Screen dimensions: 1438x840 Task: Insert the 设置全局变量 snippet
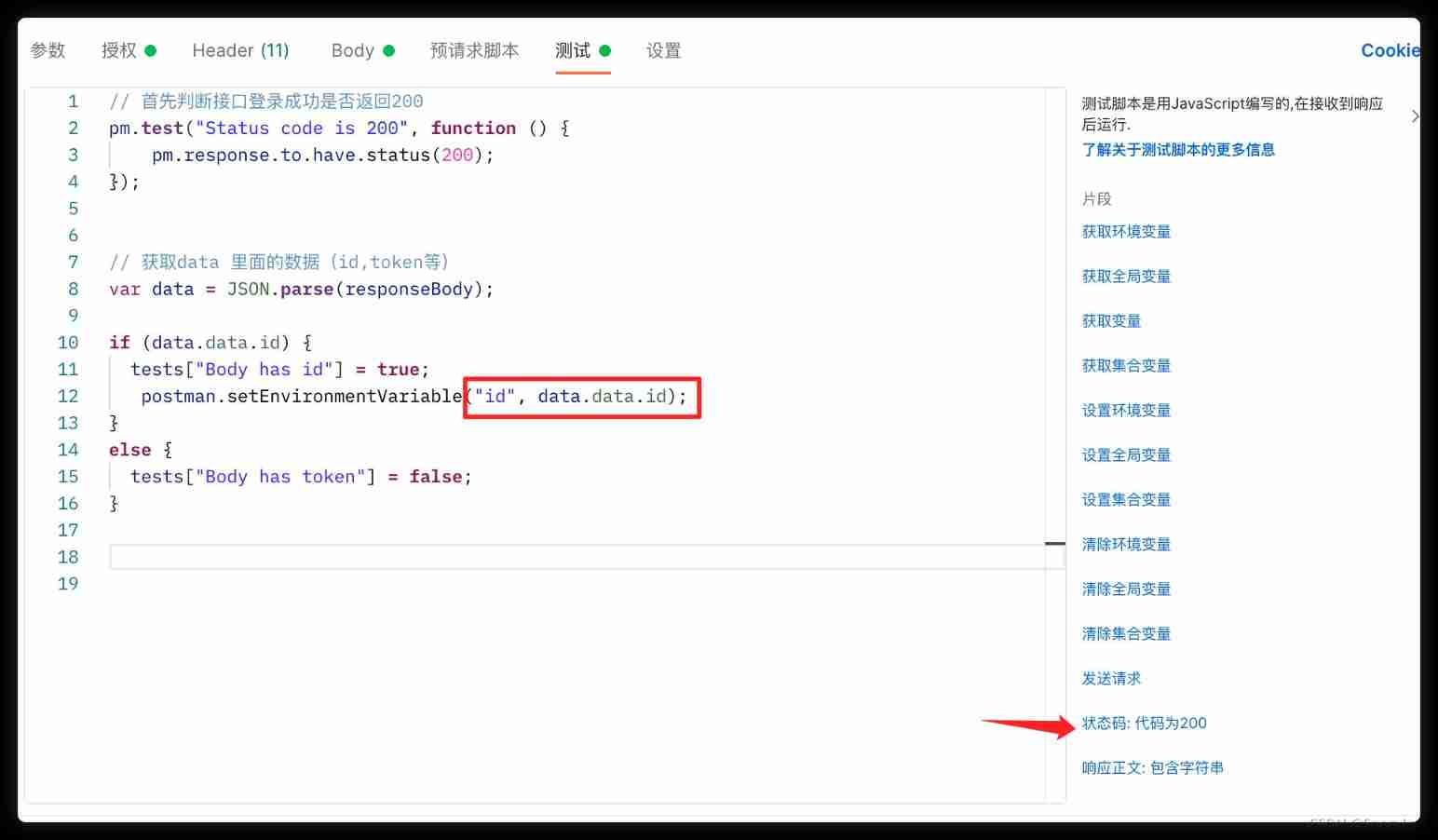click(x=1126, y=454)
